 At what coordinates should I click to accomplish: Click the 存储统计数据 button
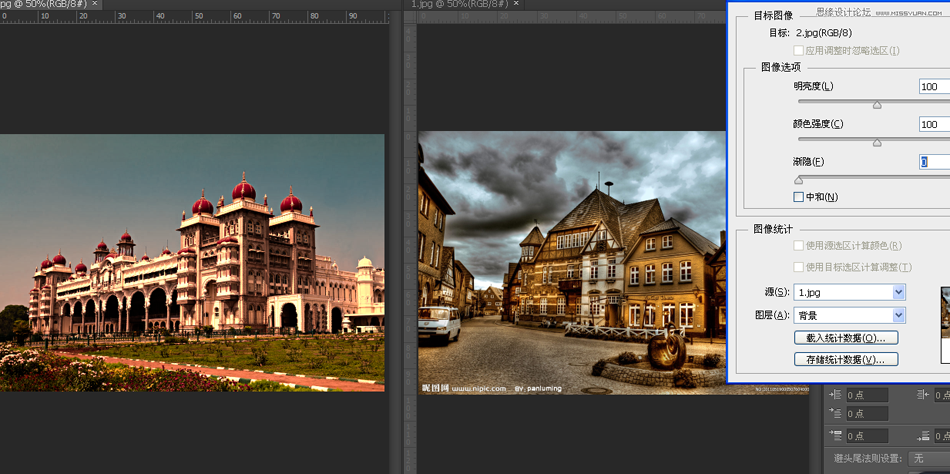845,359
